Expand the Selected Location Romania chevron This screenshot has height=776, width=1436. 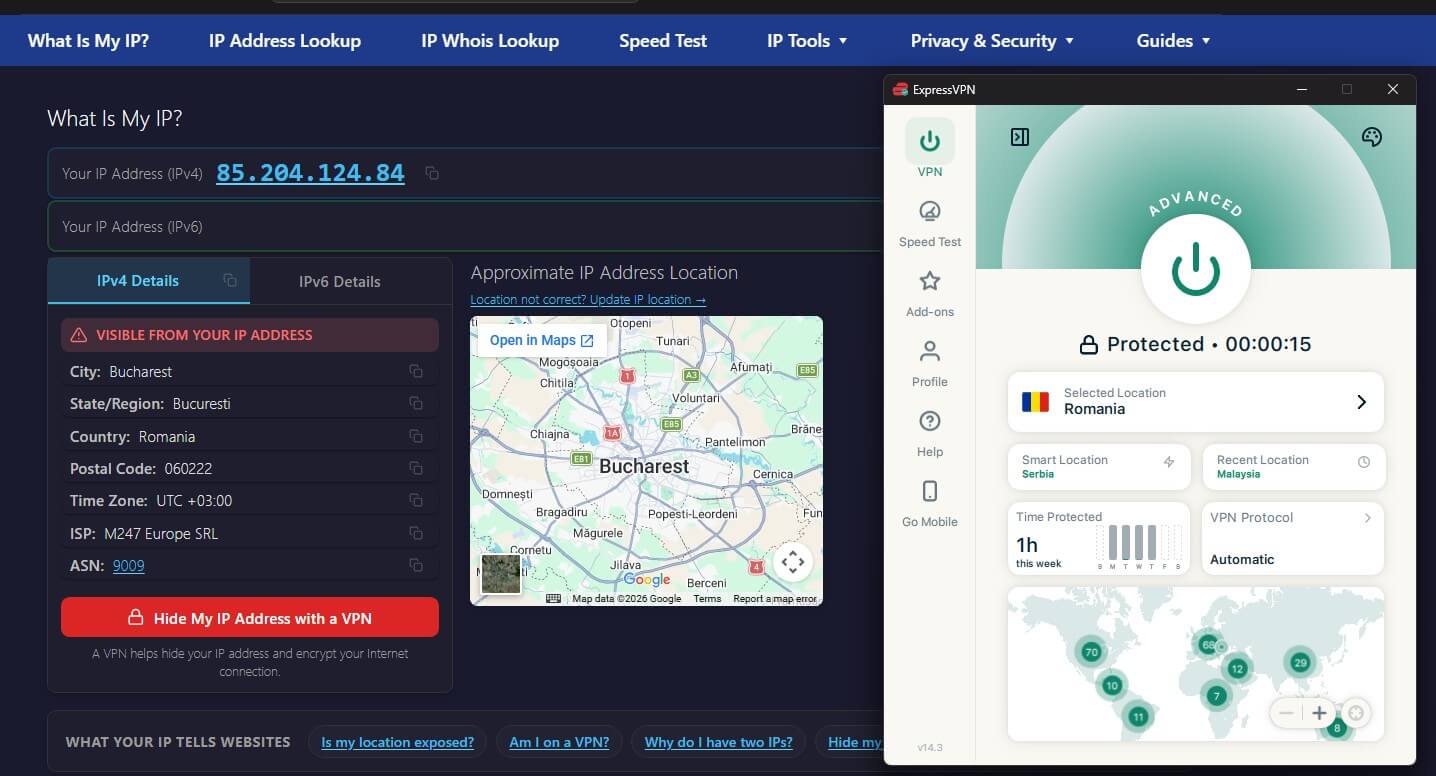1361,402
